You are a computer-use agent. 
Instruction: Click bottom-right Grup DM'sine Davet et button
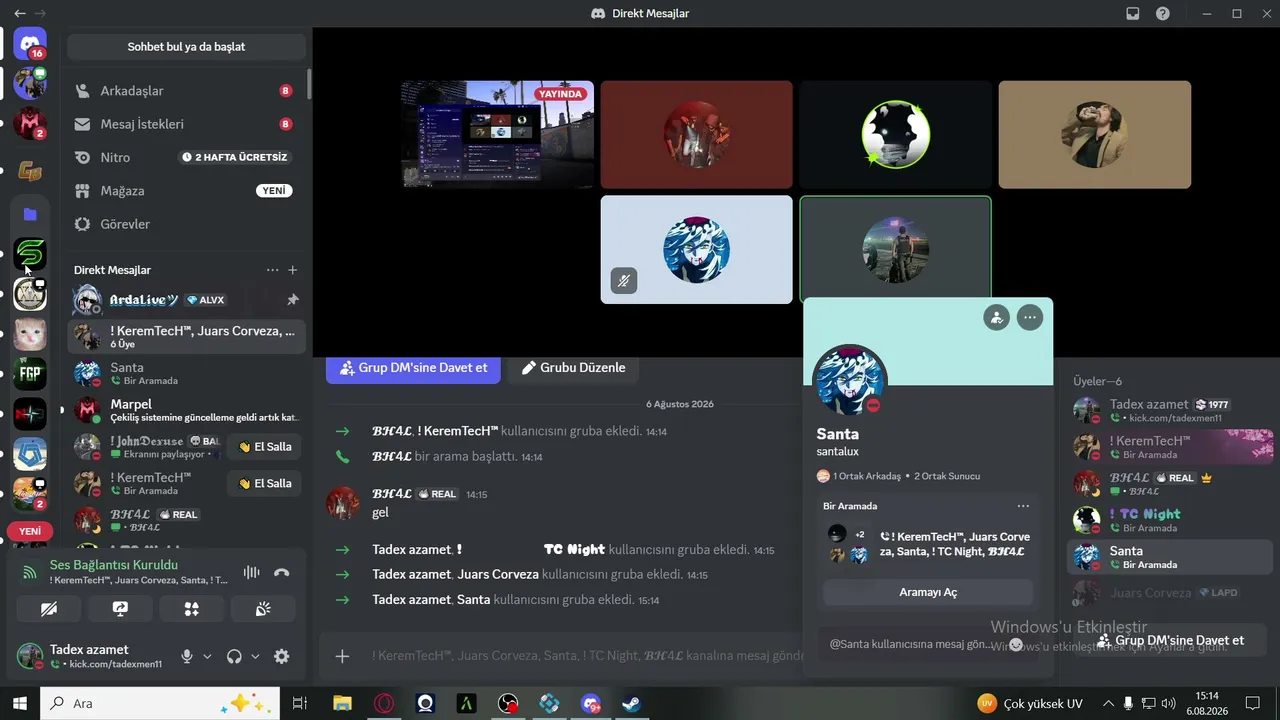(x=1170, y=640)
